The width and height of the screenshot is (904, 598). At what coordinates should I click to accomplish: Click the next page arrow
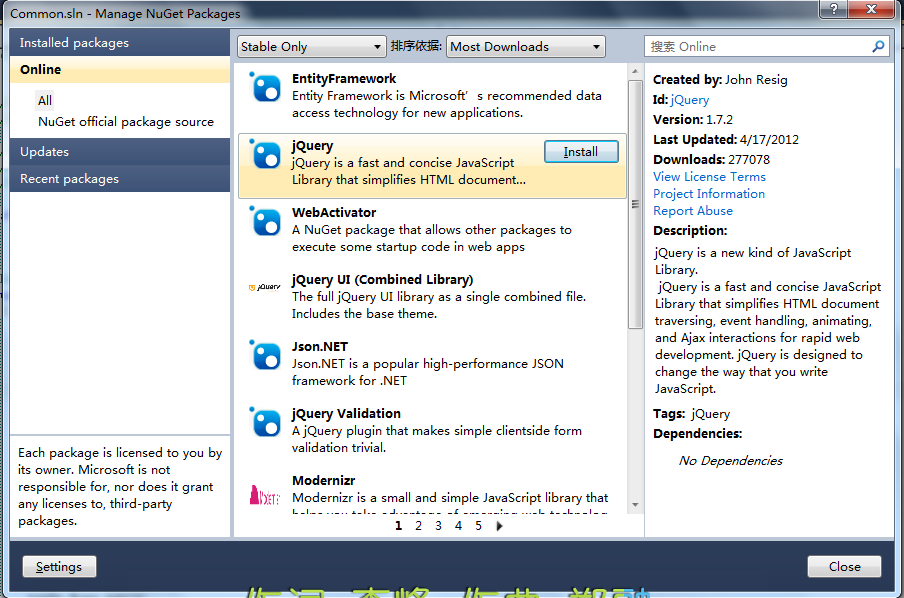click(x=499, y=526)
